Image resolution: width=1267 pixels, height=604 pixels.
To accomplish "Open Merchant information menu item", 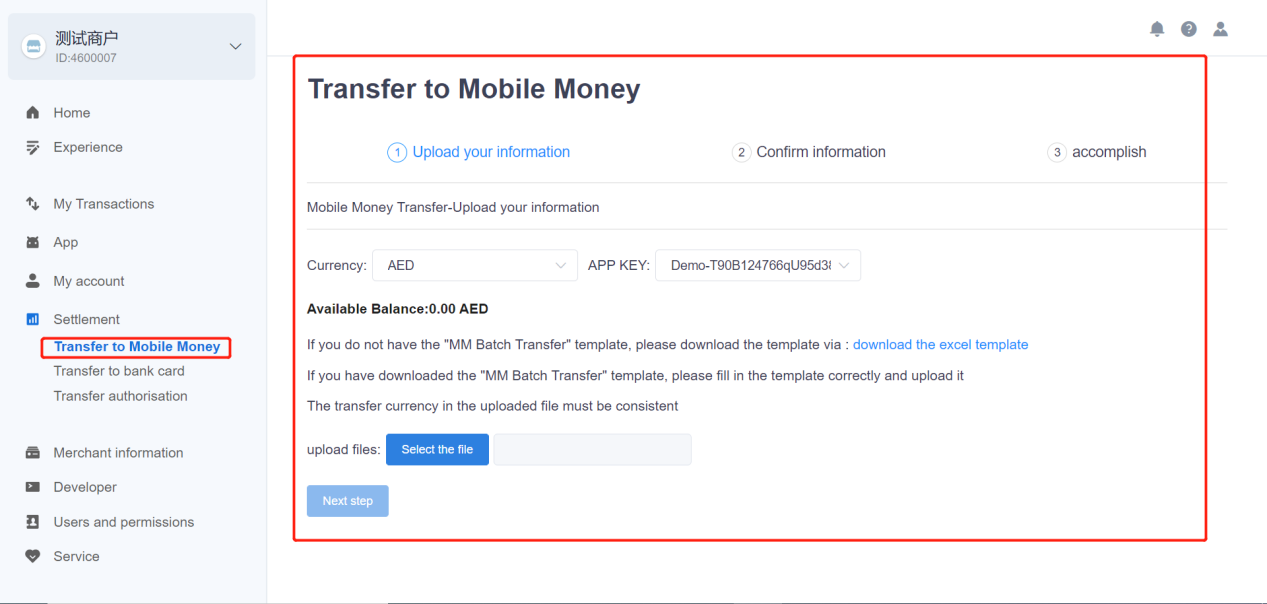I will coord(118,453).
